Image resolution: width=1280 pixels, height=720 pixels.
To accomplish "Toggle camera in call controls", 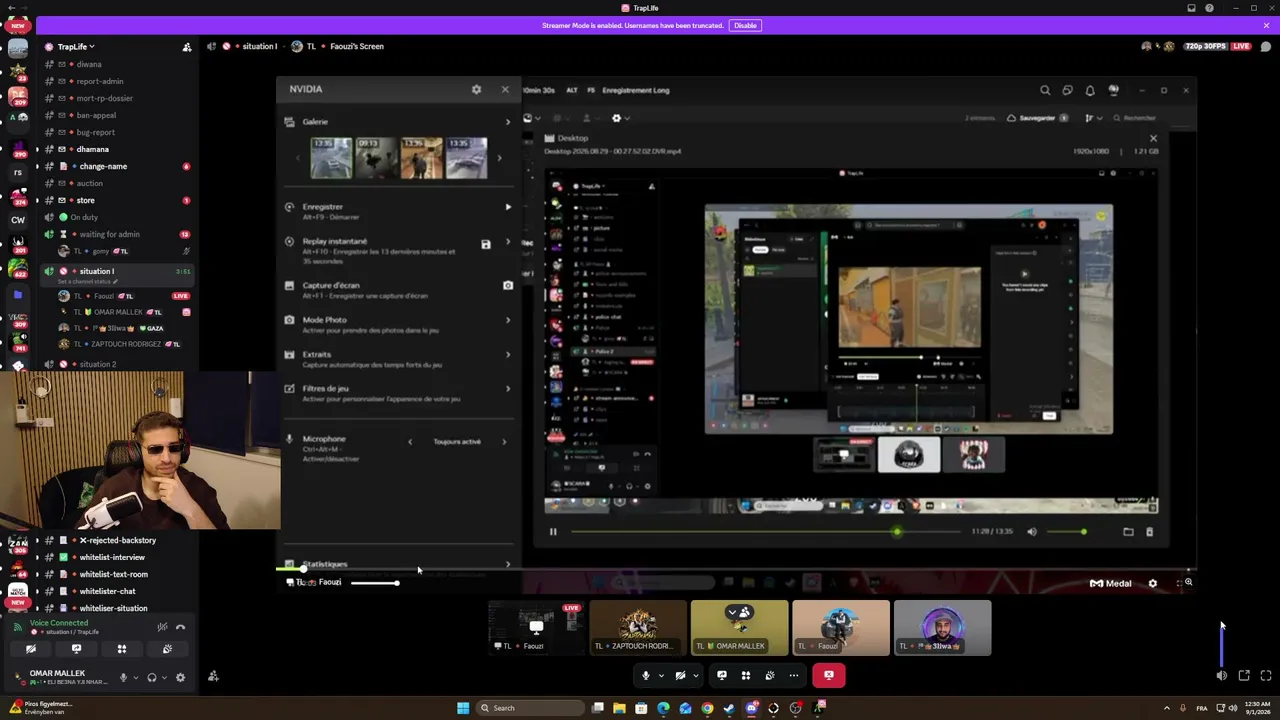I will pos(680,676).
